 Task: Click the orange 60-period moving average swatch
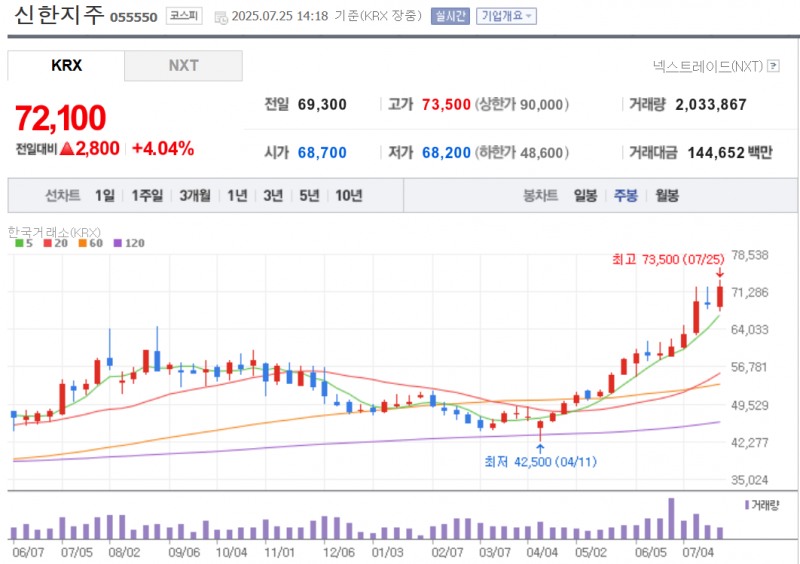82,243
